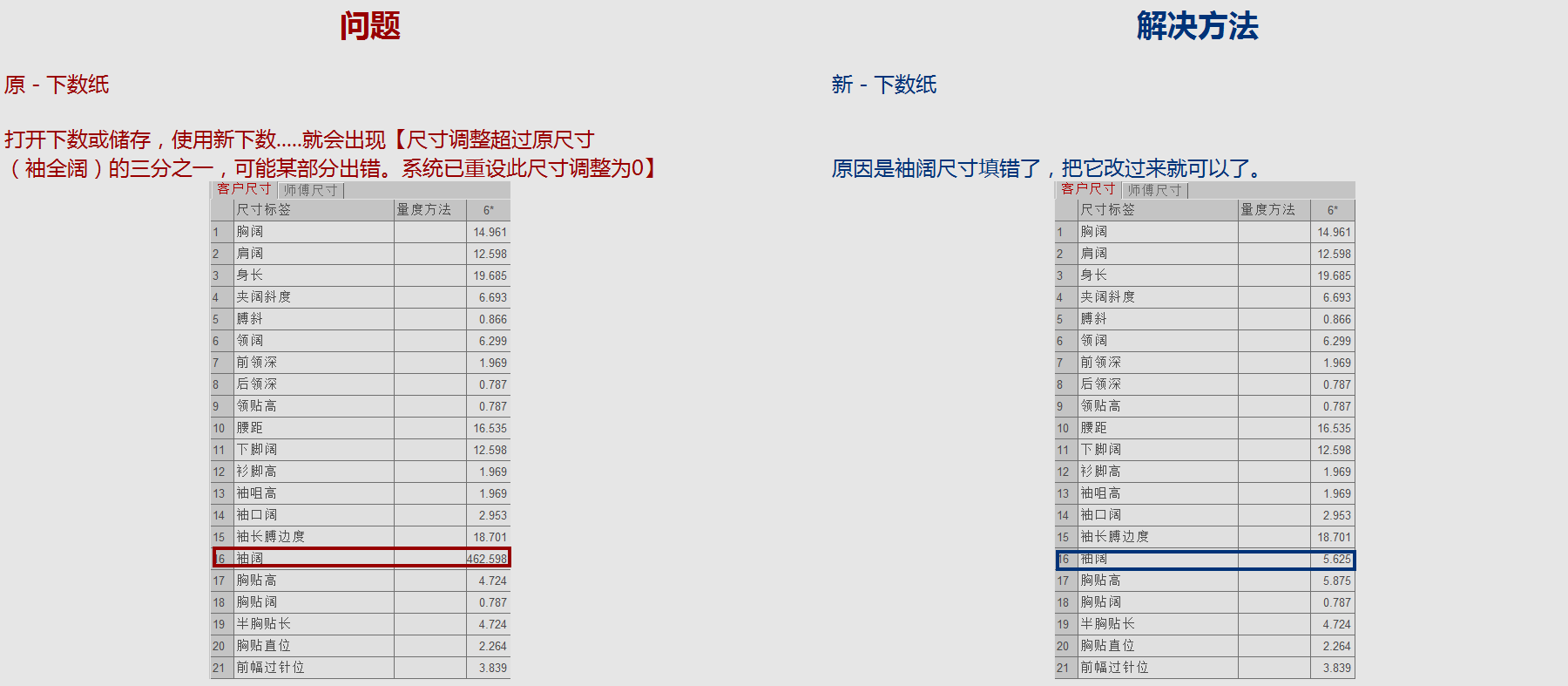This screenshot has width=1568, height=686.
Task: Click 量度方法 cell for 袖阔 in right table
Action: coord(1274,559)
